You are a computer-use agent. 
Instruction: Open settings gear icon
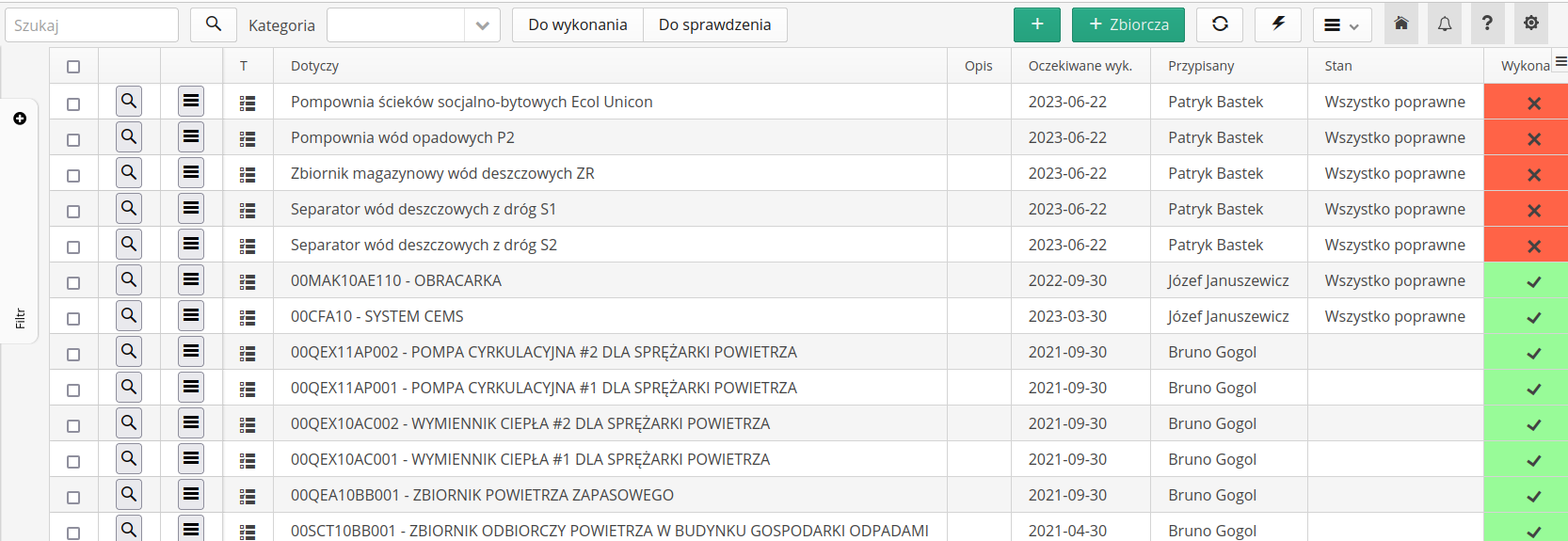tap(1531, 24)
